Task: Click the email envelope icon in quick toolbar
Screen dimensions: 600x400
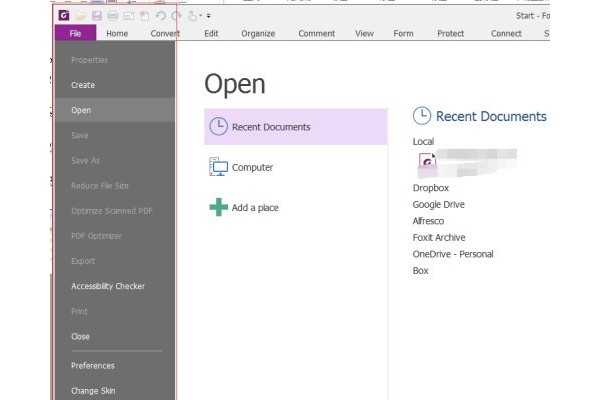Action: point(129,16)
